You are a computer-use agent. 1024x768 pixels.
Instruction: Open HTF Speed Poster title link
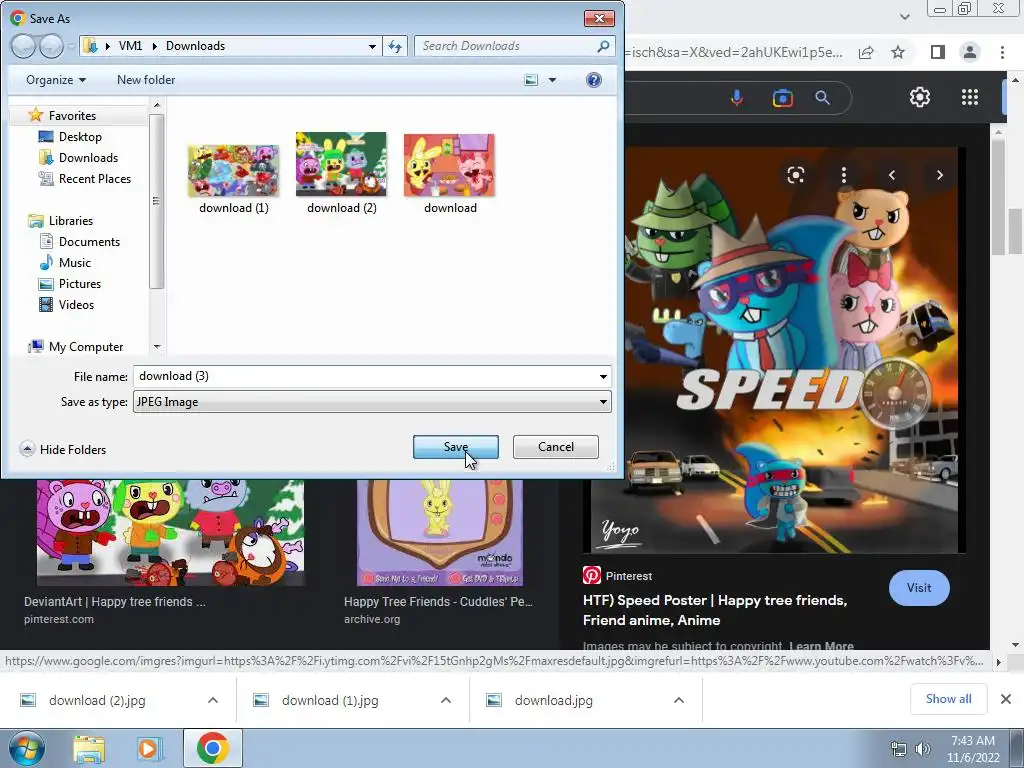point(715,610)
